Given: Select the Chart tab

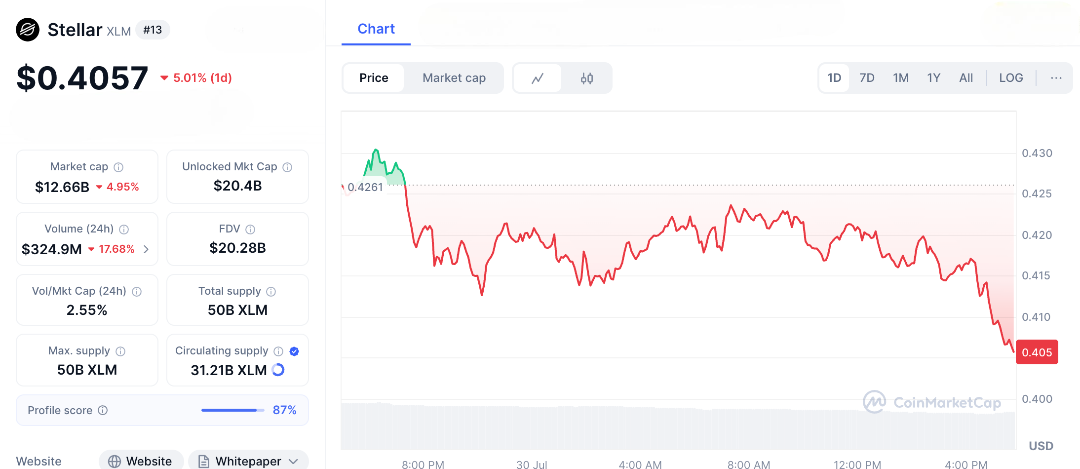Looking at the screenshot, I should click(x=376, y=29).
